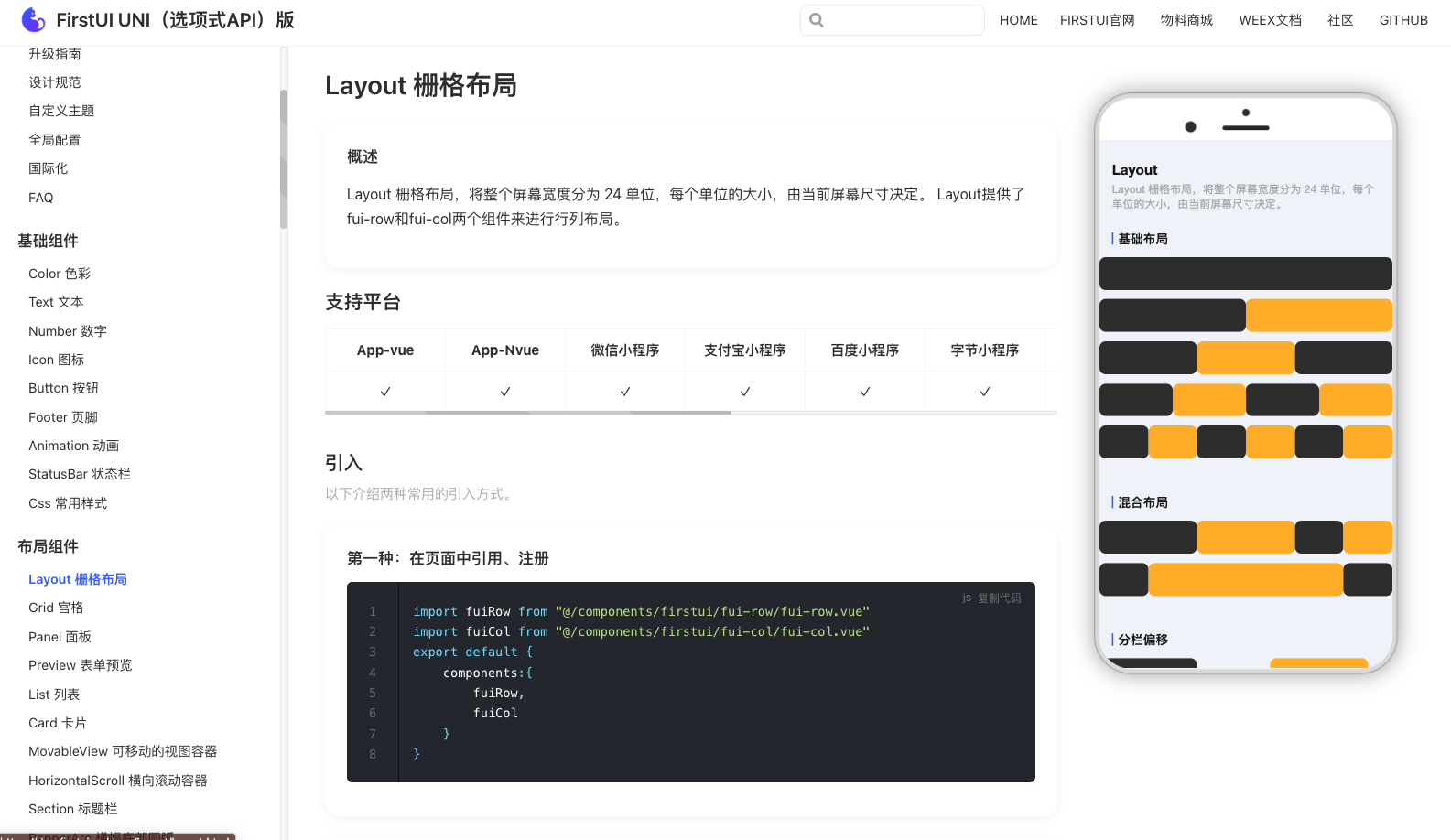Go to StatusBar 状态栏 page
The image size is (1451, 840).
coord(80,474)
